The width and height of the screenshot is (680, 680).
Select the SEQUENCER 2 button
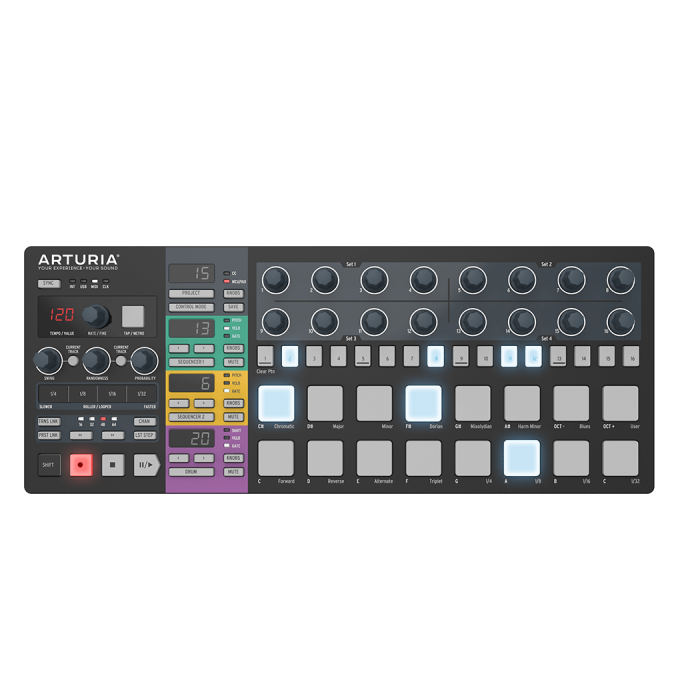coord(191,417)
